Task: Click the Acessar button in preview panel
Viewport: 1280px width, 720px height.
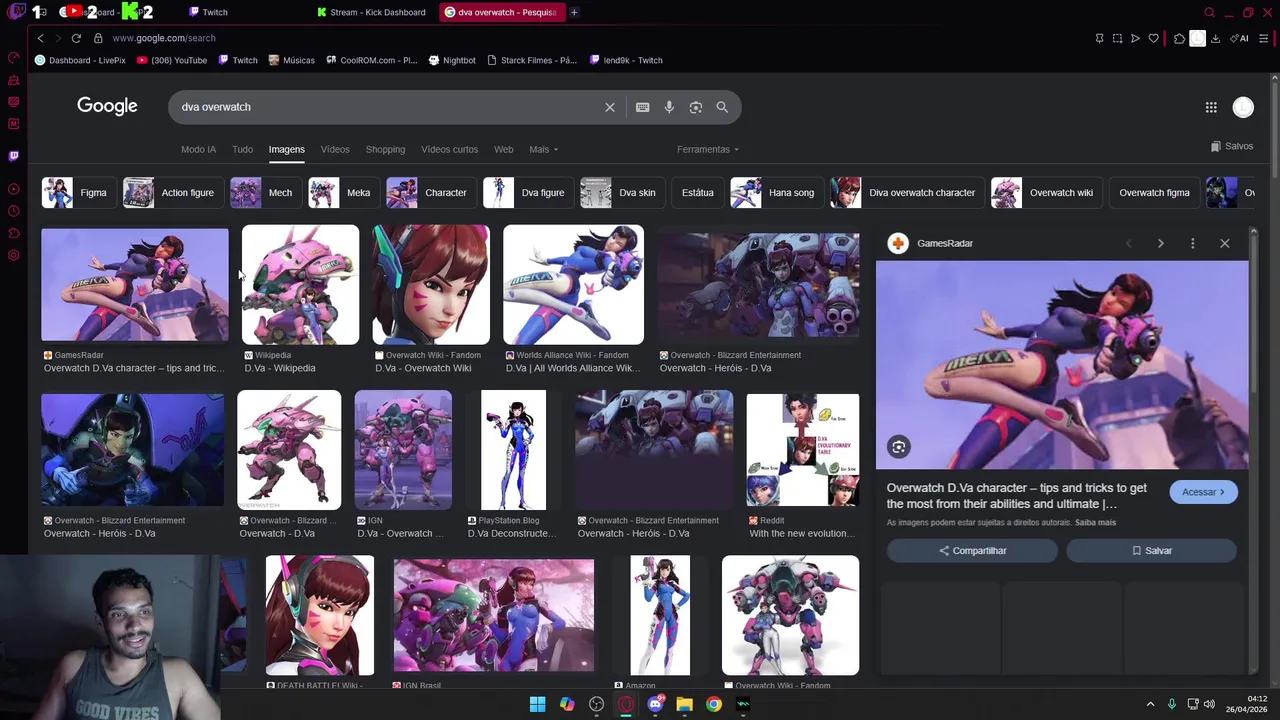Action: (x=1203, y=492)
